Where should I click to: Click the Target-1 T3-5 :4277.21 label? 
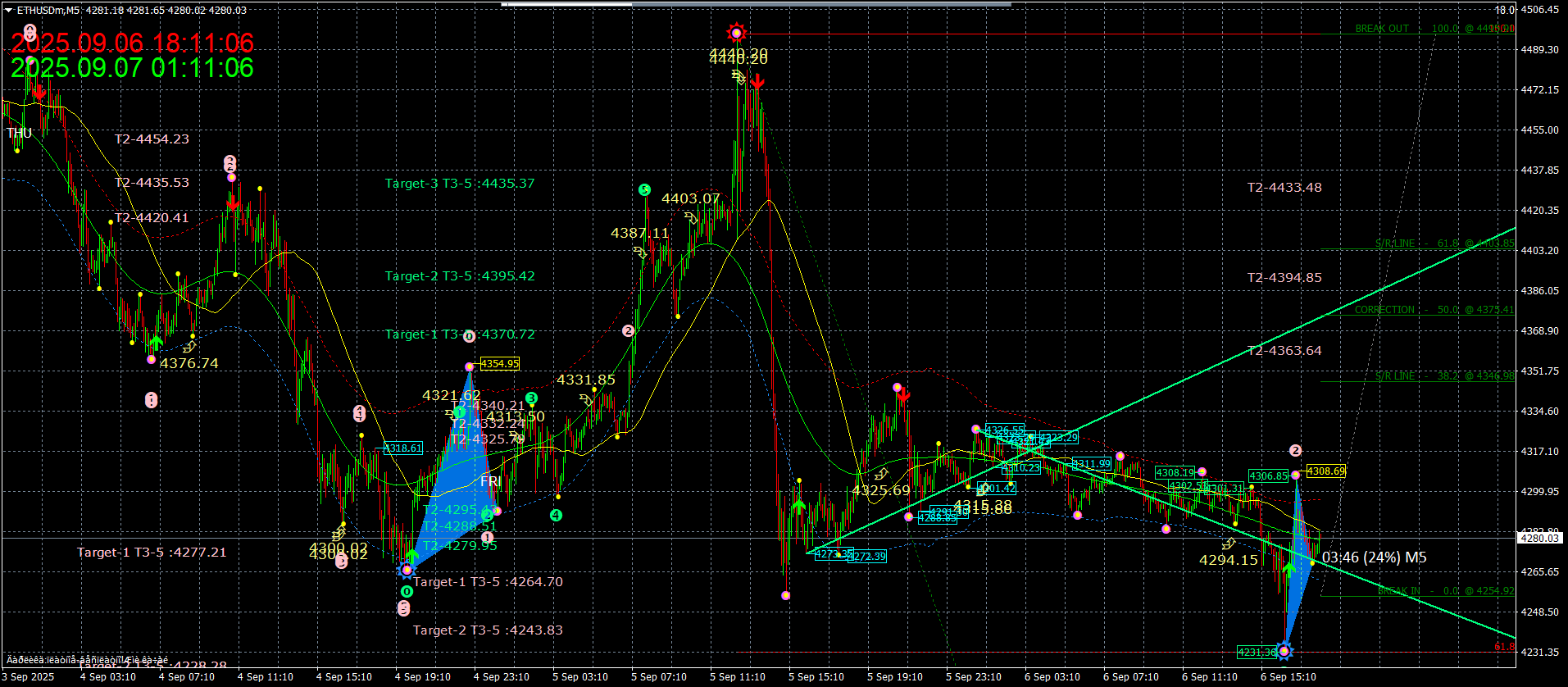(x=152, y=553)
